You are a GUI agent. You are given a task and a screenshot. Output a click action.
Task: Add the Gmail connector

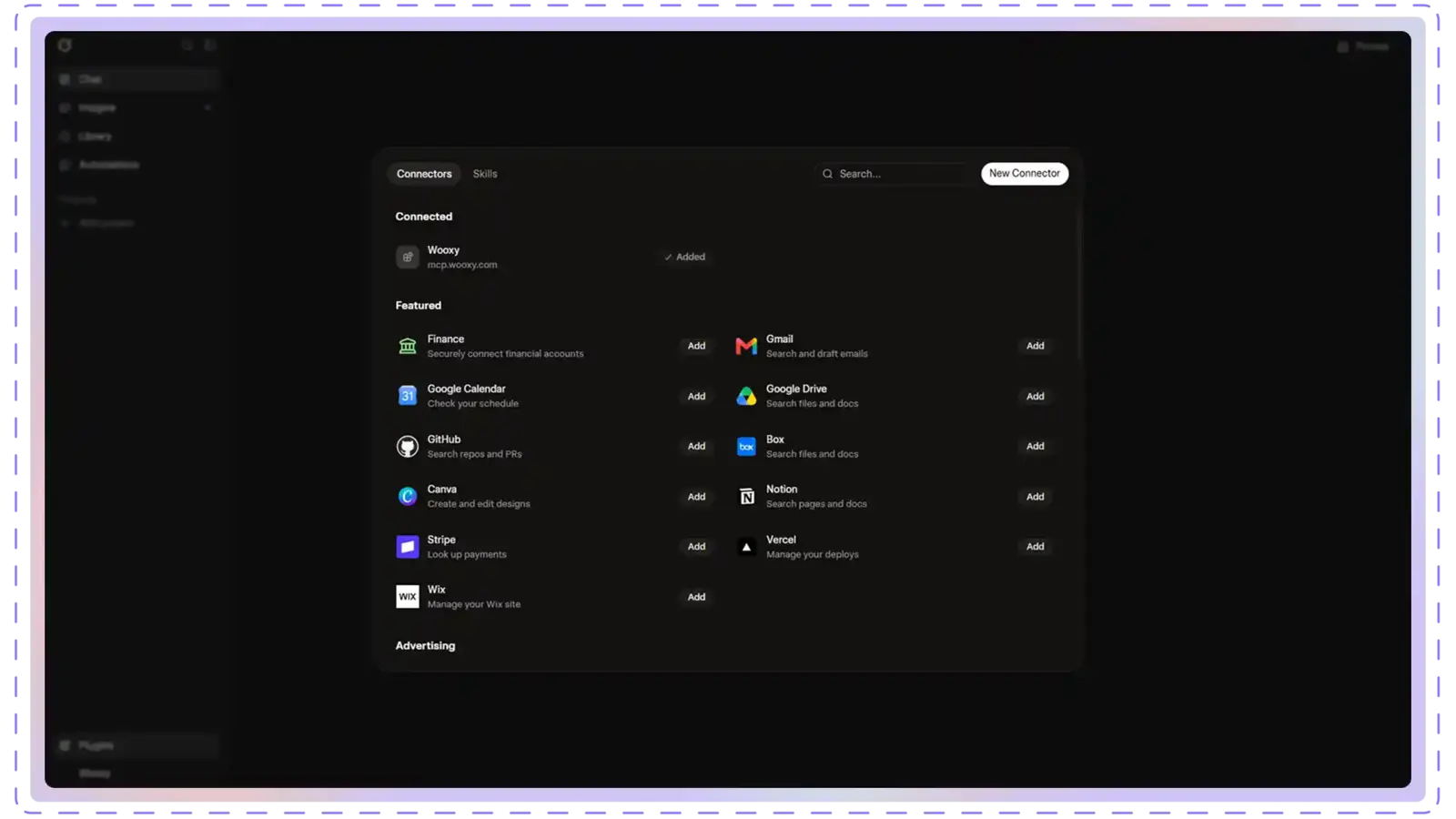click(1035, 346)
